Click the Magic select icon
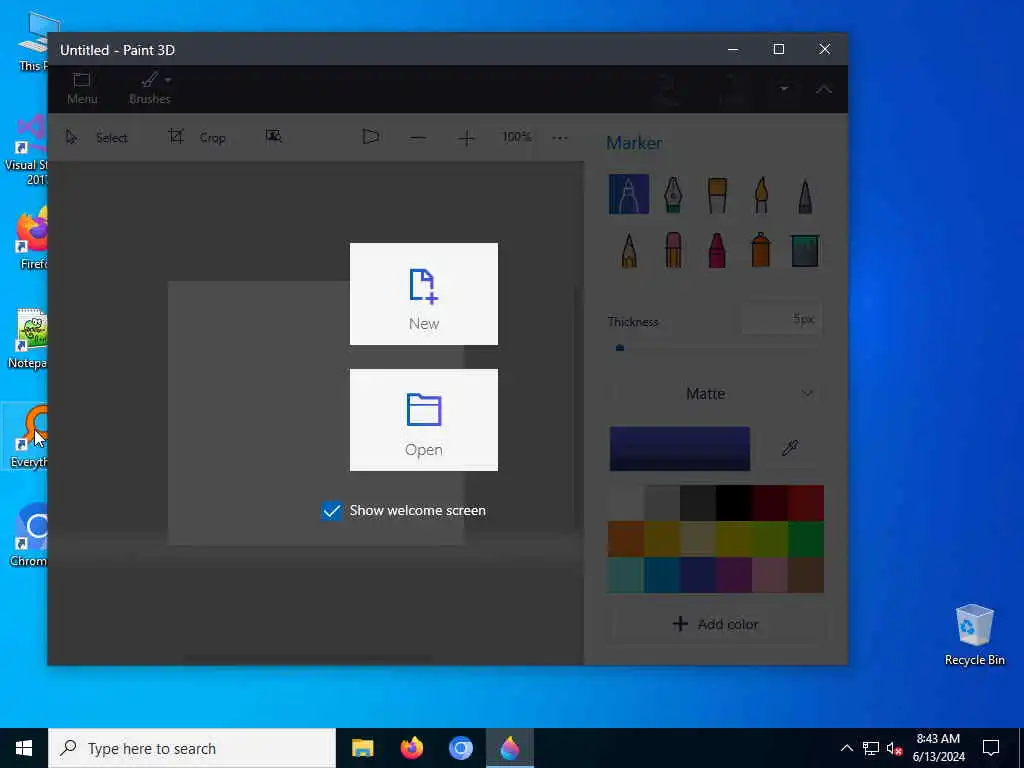Screen dimensions: 1024x768 (274, 136)
